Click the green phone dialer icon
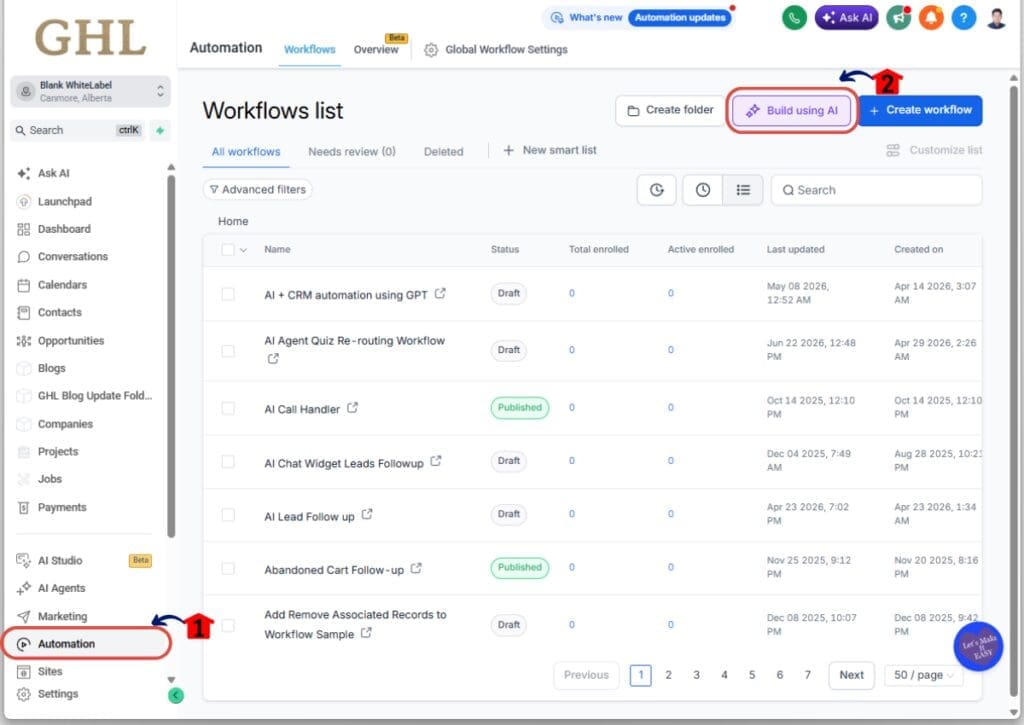1024x725 pixels. click(x=794, y=18)
